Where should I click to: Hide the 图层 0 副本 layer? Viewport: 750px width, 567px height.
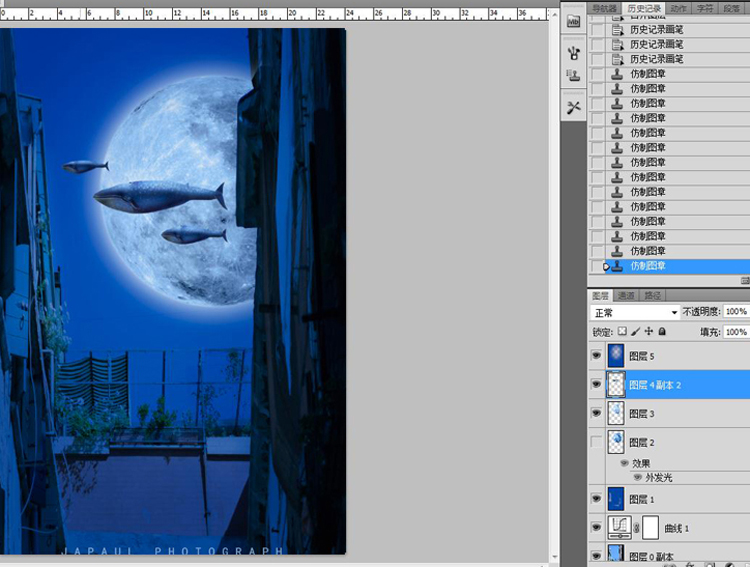[596, 556]
